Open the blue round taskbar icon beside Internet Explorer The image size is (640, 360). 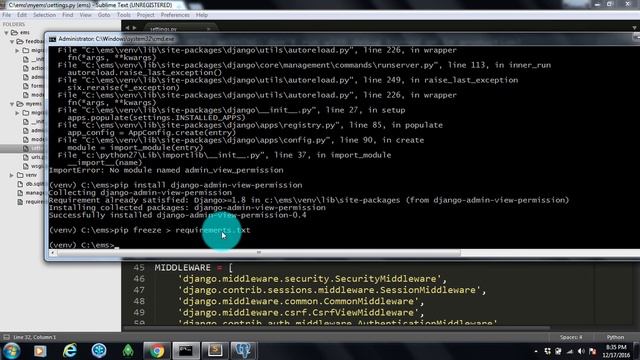(x=99, y=351)
